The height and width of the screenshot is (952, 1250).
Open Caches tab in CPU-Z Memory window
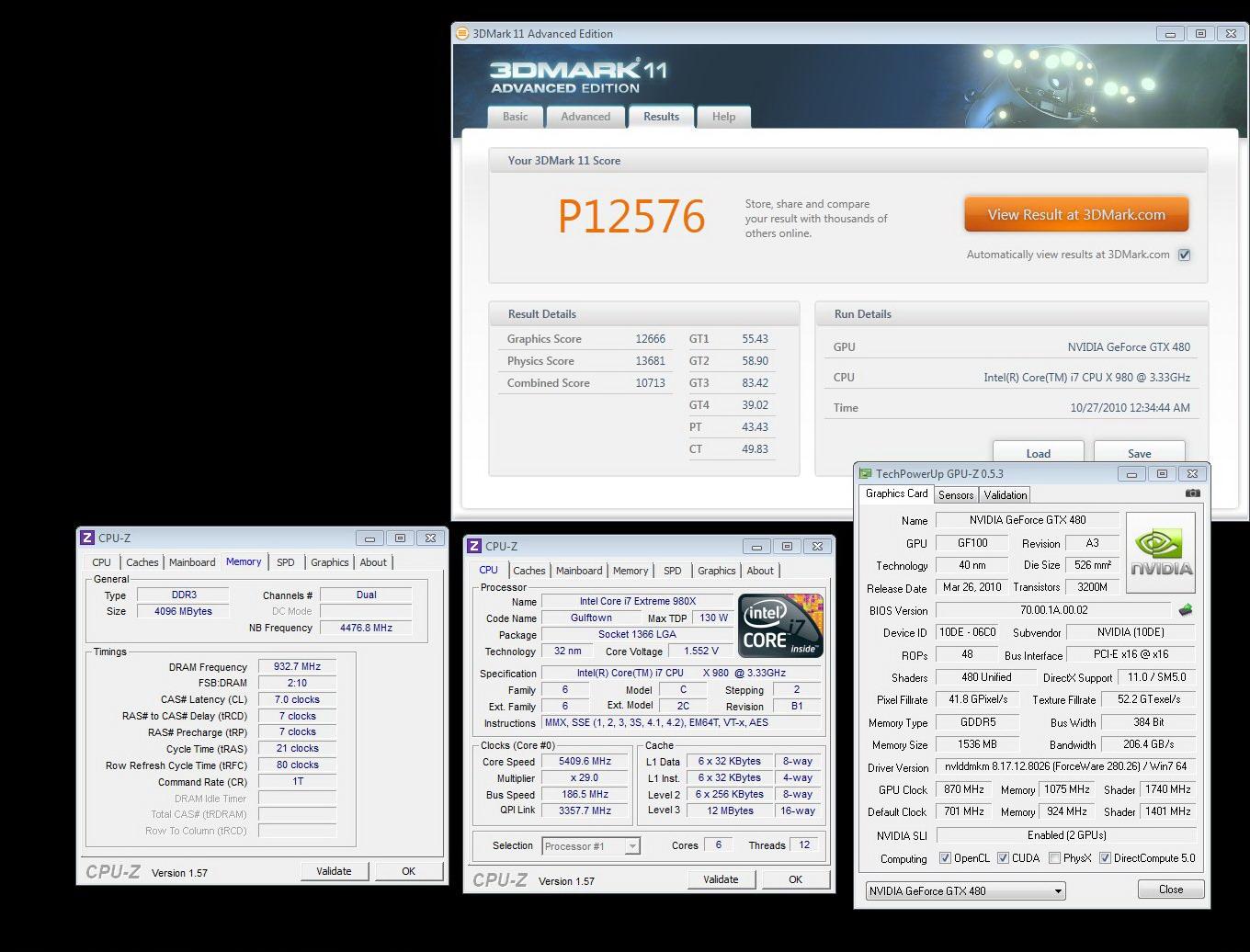142,562
